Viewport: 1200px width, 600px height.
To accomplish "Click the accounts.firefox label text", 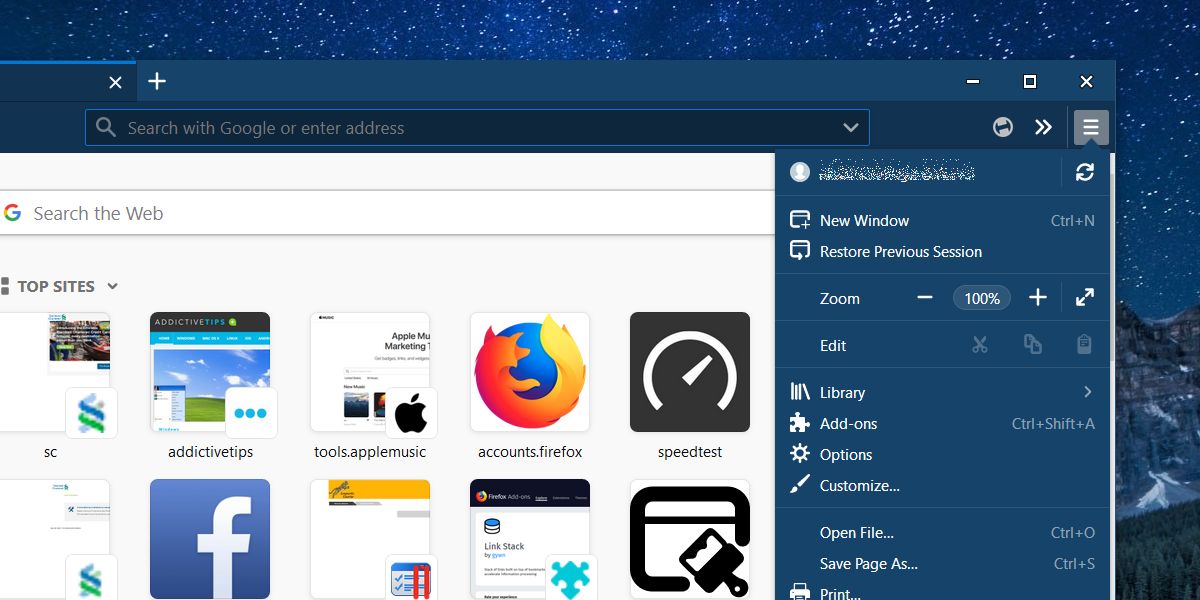I will 530,452.
